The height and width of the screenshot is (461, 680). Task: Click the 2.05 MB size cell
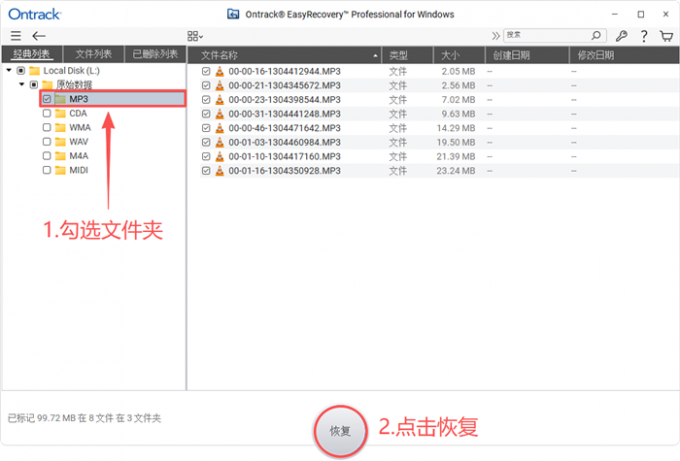[x=458, y=71]
